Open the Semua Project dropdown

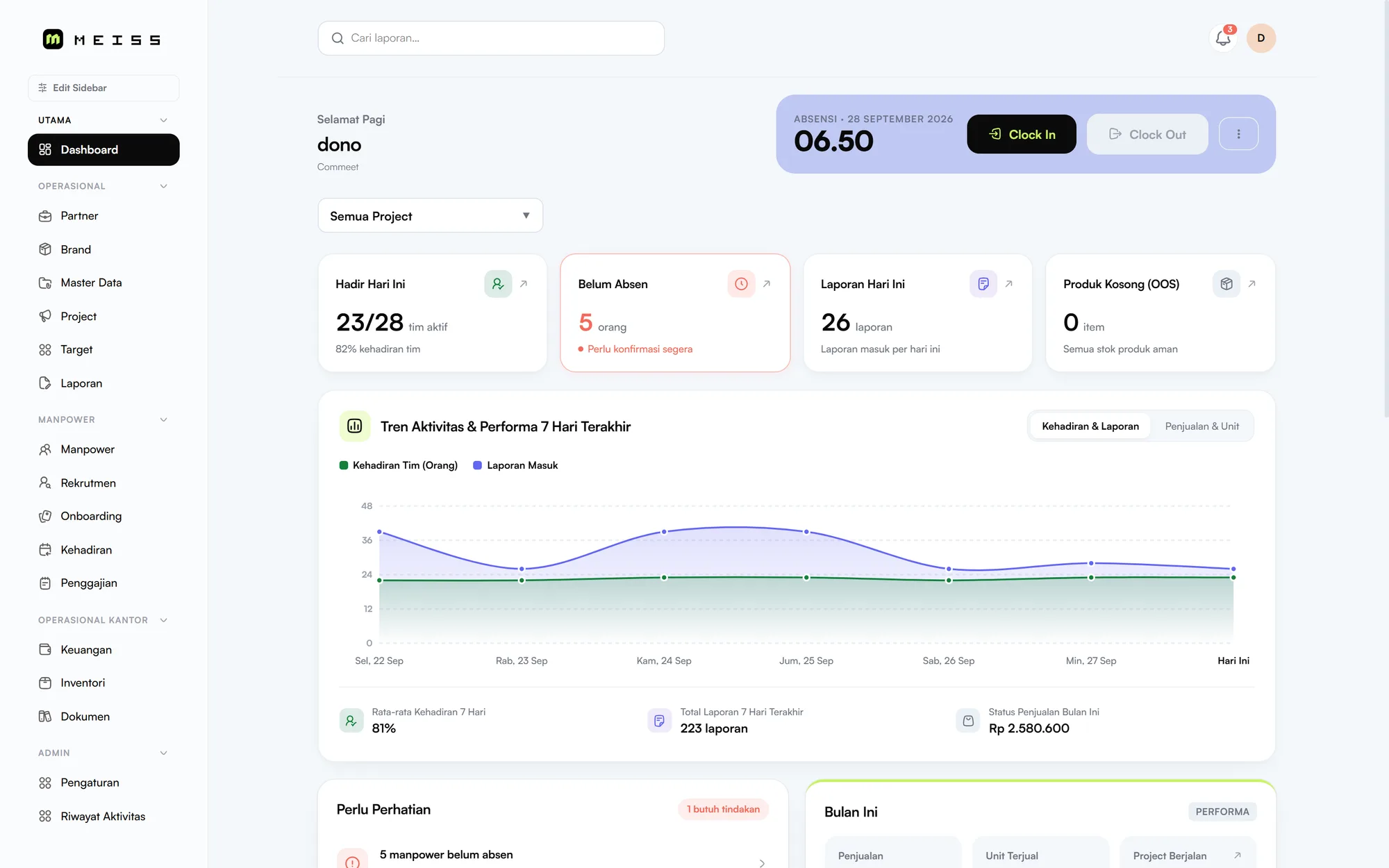pyautogui.click(x=430, y=216)
